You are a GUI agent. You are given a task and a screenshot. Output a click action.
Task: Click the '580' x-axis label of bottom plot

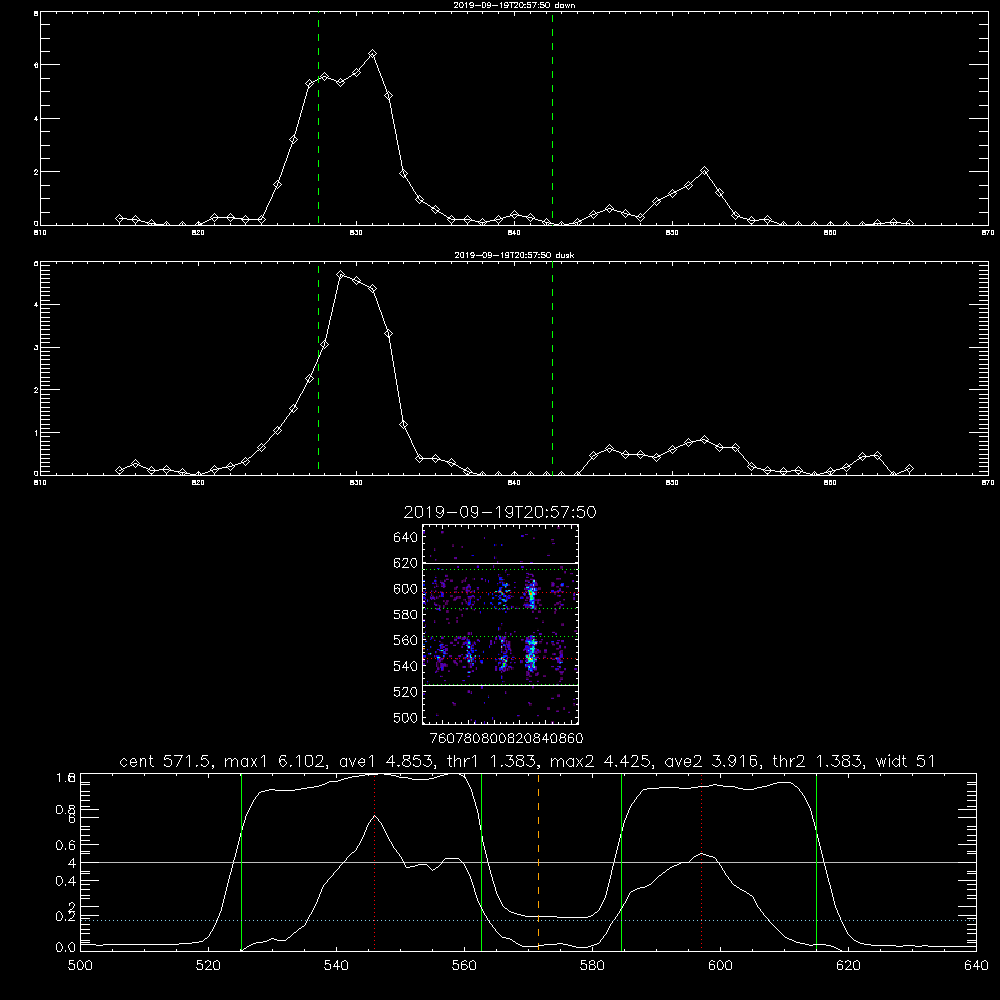[x=592, y=966]
